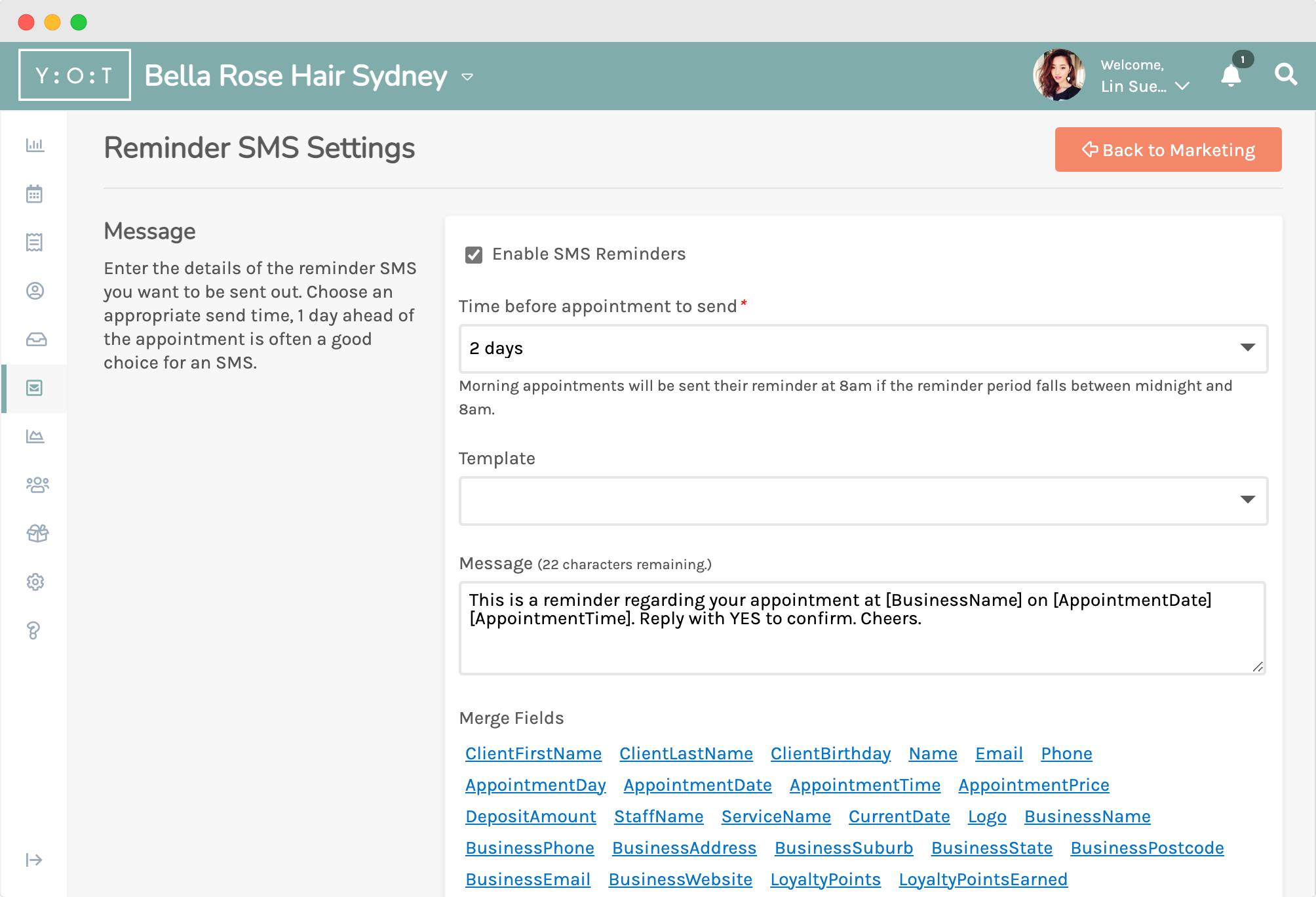Viewport: 1316px width, 897px height.
Task: Open the Bella Rose Hair Sydney location dropdown
Action: pos(467,77)
